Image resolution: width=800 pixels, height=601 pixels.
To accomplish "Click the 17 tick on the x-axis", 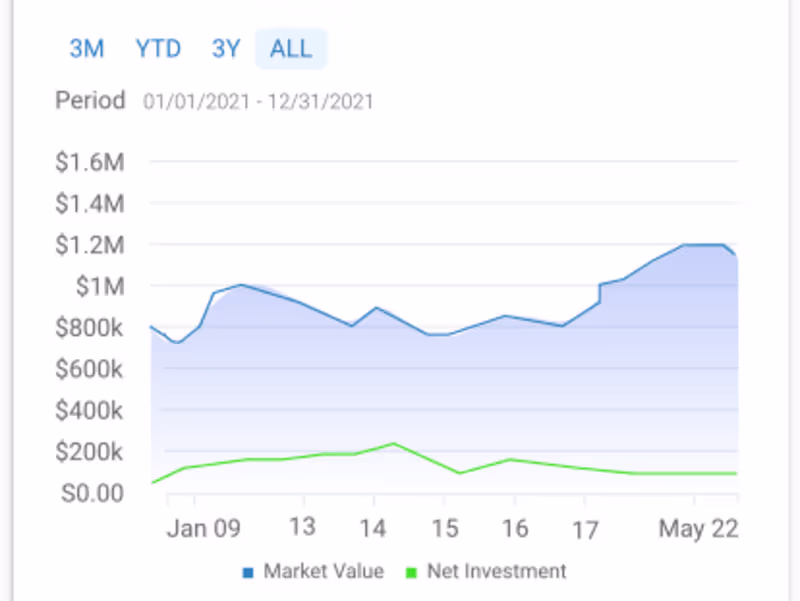I will click(585, 529).
